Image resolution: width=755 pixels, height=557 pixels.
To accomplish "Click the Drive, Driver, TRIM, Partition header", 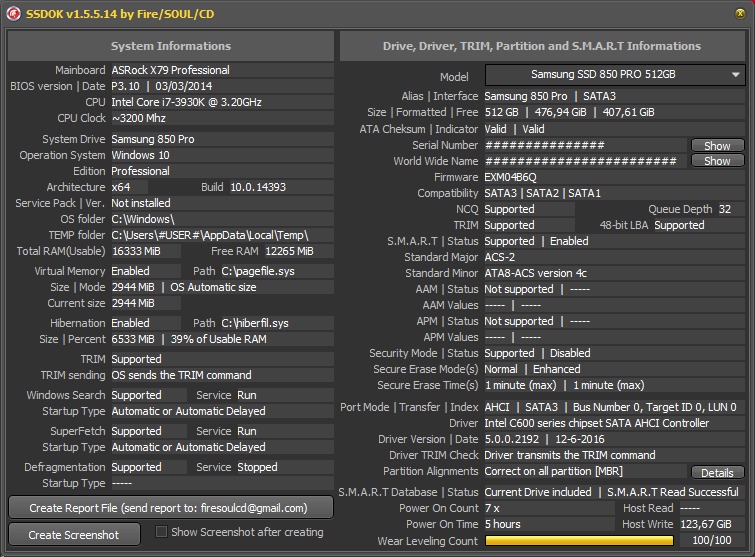I will (542, 46).
